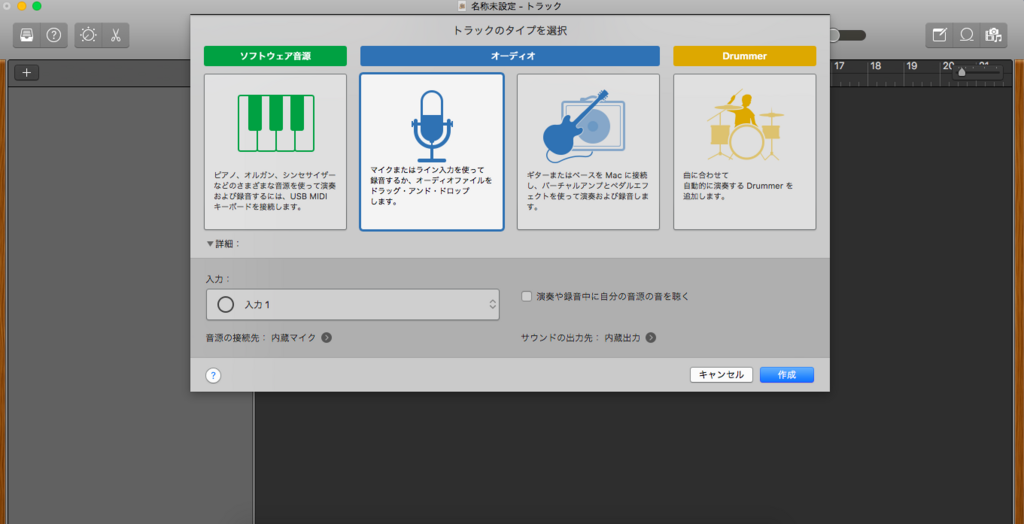This screenshot has width=1024, height=524.
Task: Click the 名称未設定 document title icon
Action: 462,6
